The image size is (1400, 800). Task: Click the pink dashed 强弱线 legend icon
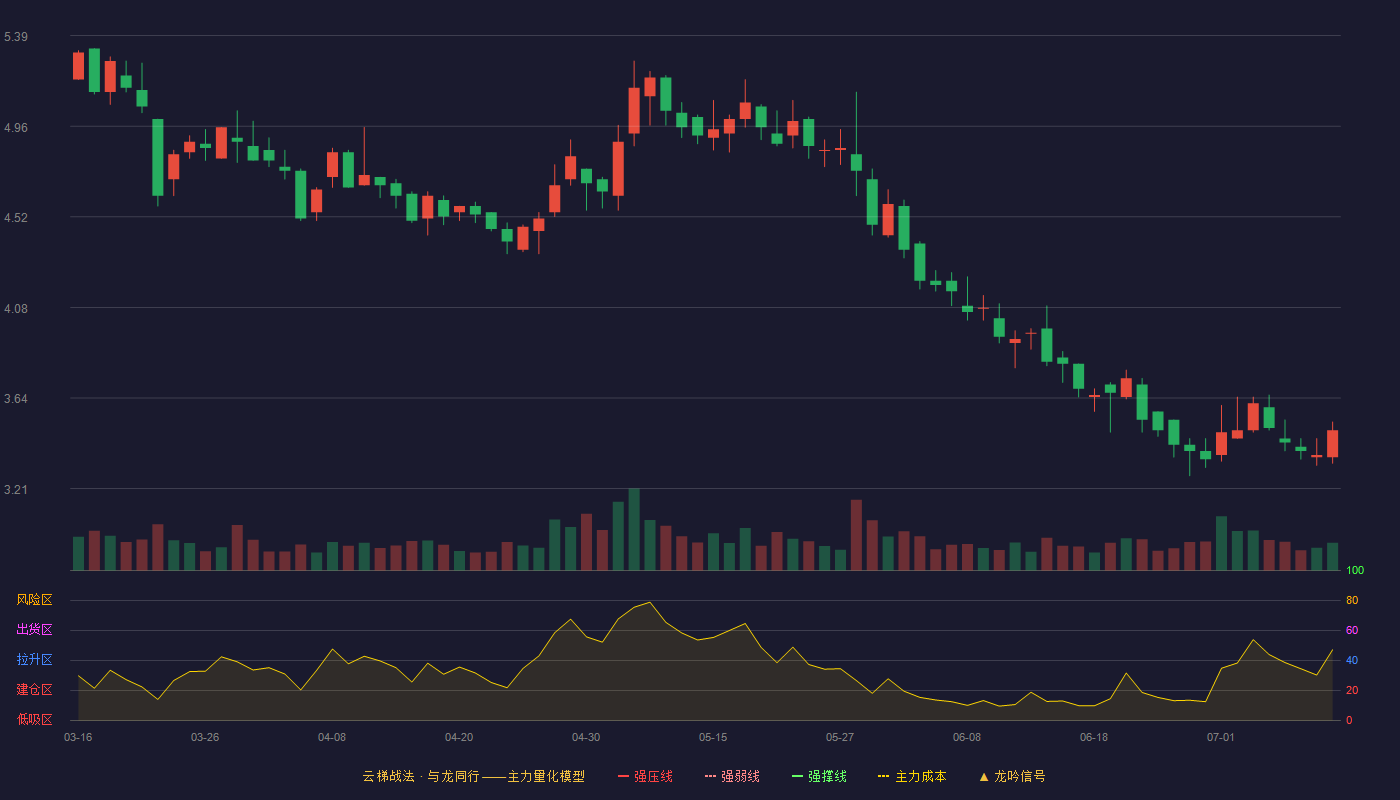pyautogui.click(x=710, y=776)
